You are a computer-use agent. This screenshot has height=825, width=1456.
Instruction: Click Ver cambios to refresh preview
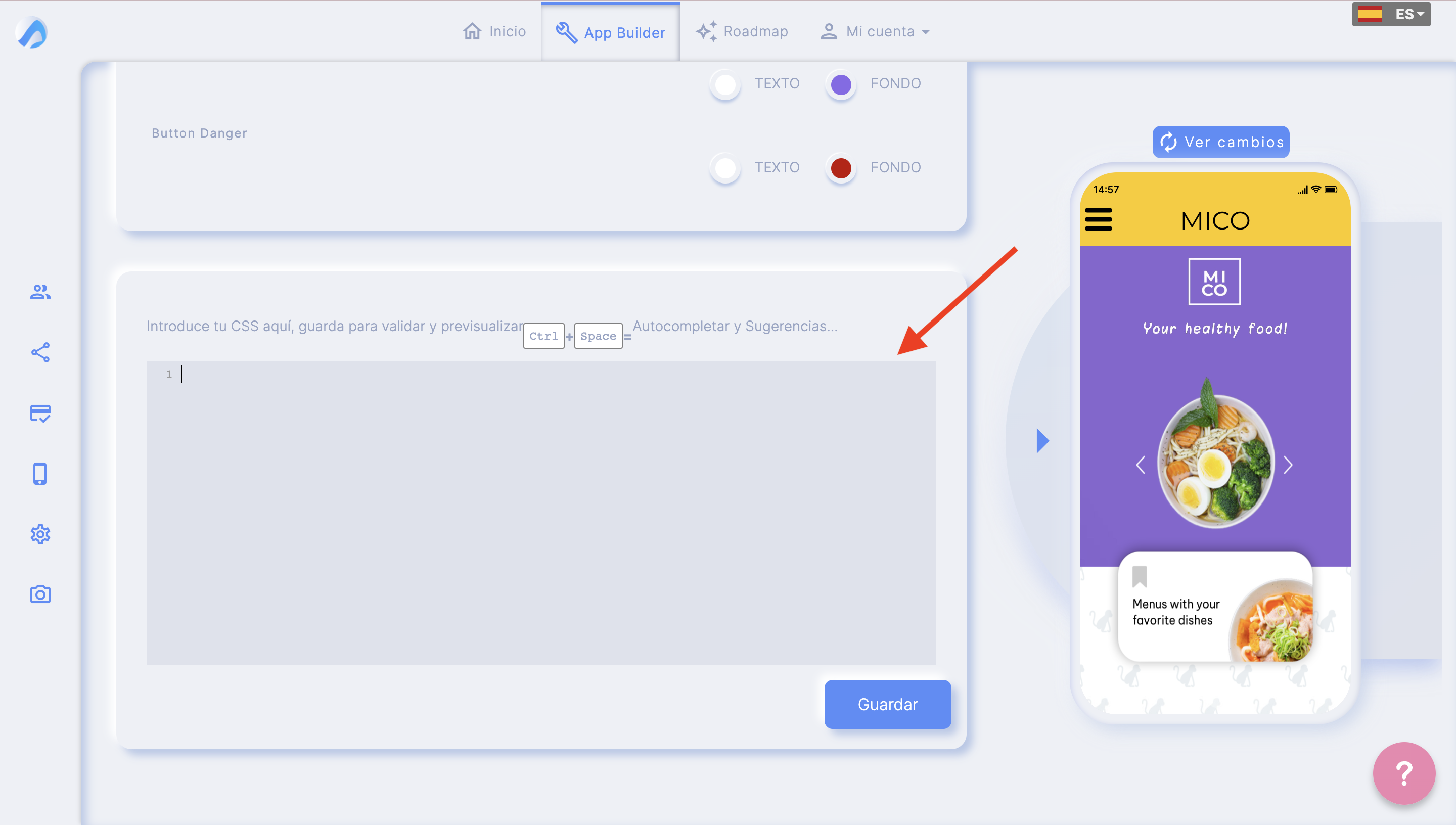click(1221, 142)
